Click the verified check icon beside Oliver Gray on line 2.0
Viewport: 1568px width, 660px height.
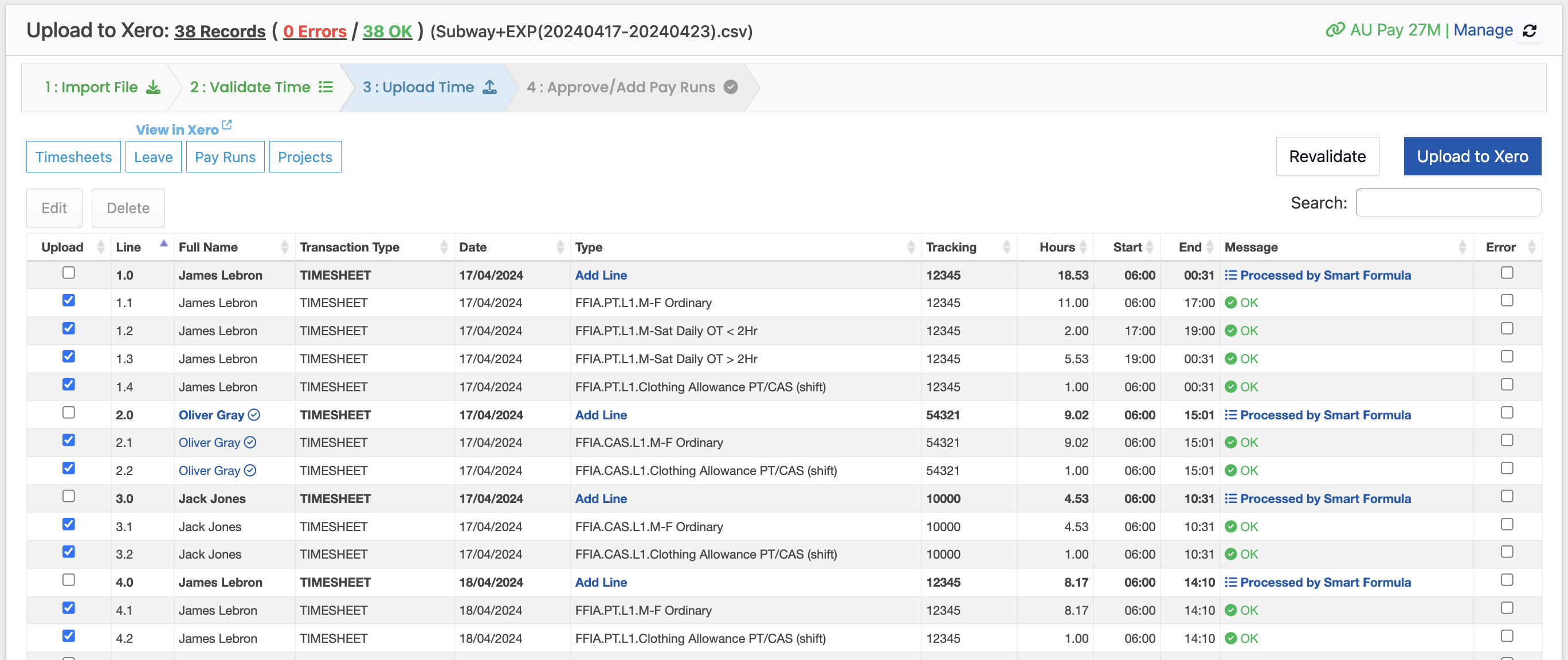click(x=254, y=415)
